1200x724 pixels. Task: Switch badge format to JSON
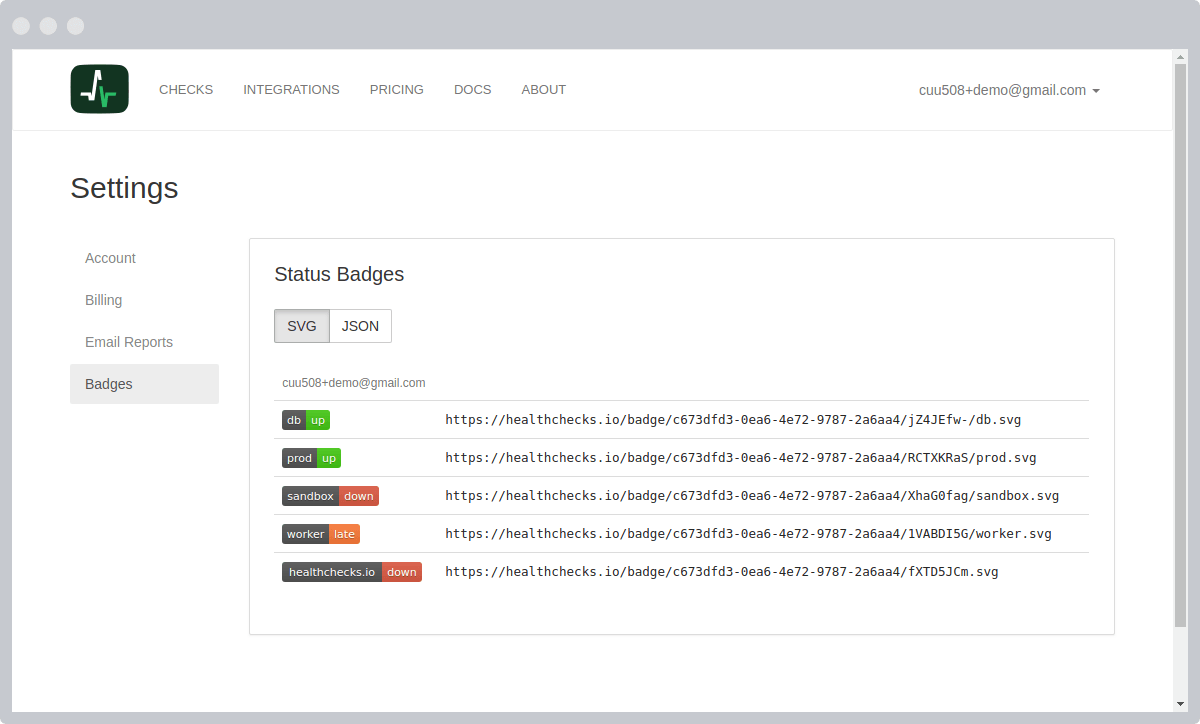360,326
